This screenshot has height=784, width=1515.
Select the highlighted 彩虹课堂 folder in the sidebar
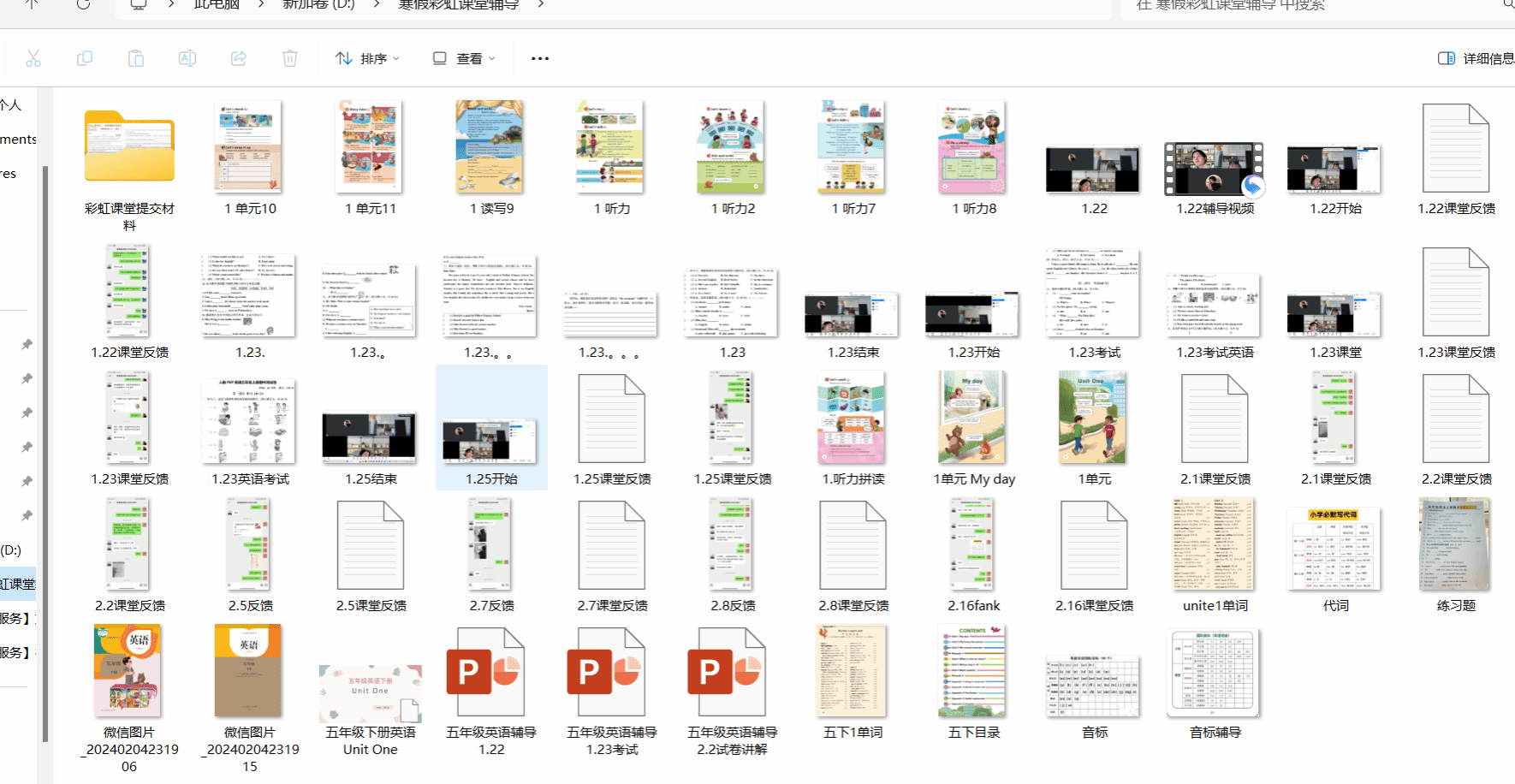point(18,584)
